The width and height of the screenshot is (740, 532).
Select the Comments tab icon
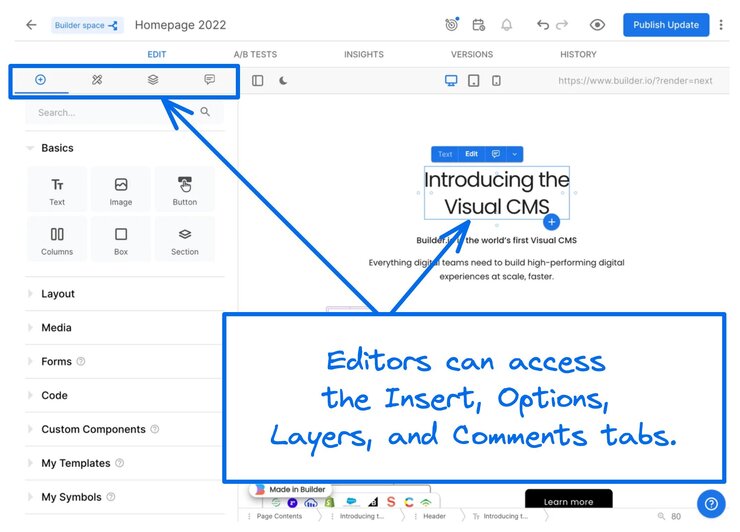coord(210,79)
